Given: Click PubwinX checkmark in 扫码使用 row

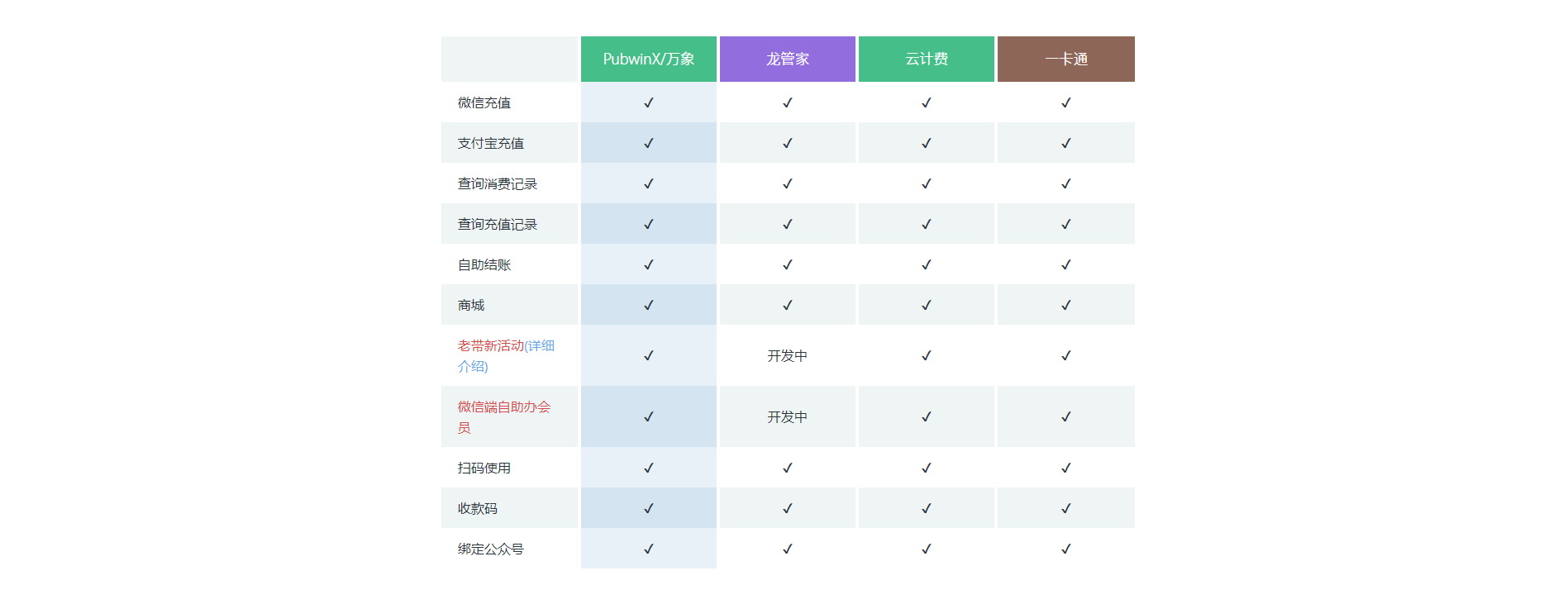Looking at the screenshot, I should (x=649, y=468).
